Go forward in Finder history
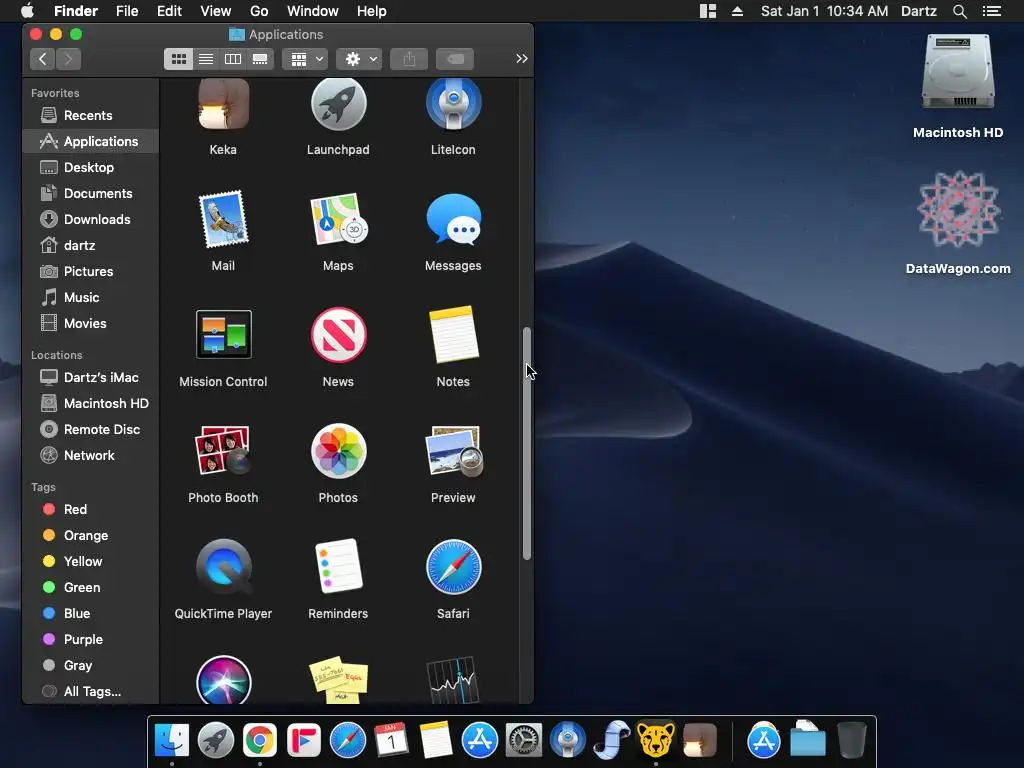This screenshot has width=1024, height=768. coord(69,59)
